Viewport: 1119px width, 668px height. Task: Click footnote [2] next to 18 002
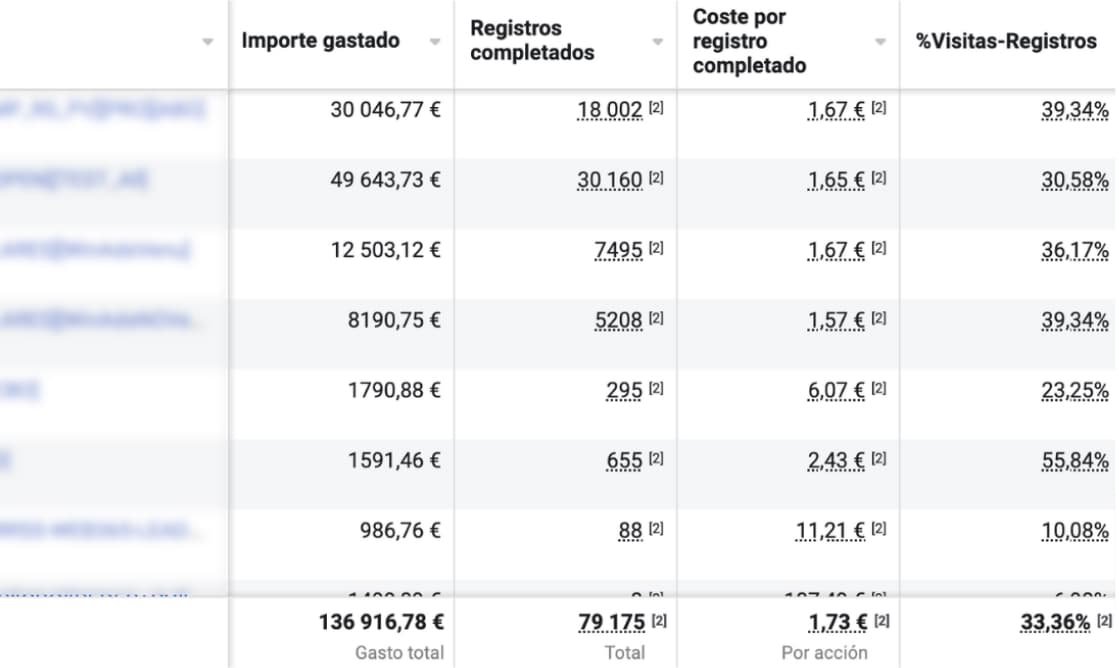(656, 108)
